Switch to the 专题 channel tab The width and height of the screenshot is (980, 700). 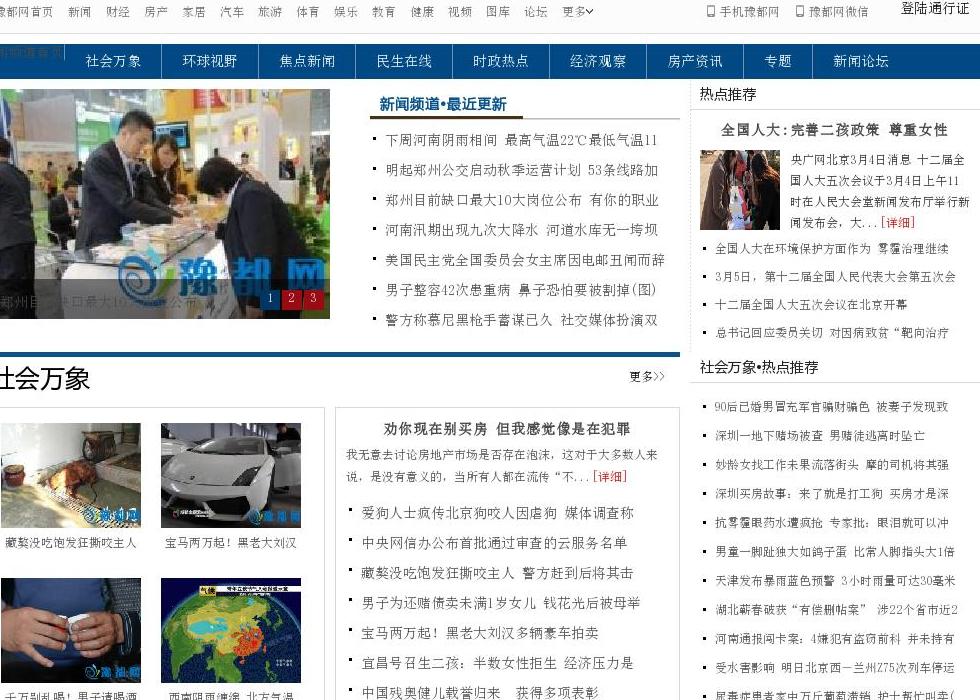tap(778, 61)
